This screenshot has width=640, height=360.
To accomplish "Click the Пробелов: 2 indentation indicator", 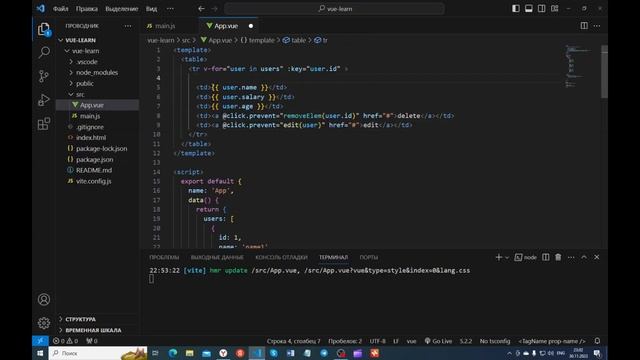I will pos(345,341).
